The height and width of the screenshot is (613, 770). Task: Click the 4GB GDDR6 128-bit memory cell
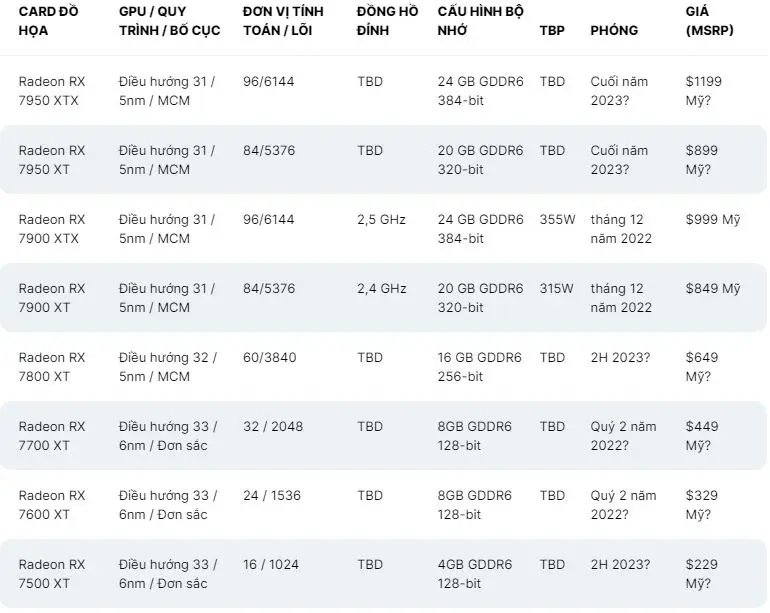(x=474, y=574)
